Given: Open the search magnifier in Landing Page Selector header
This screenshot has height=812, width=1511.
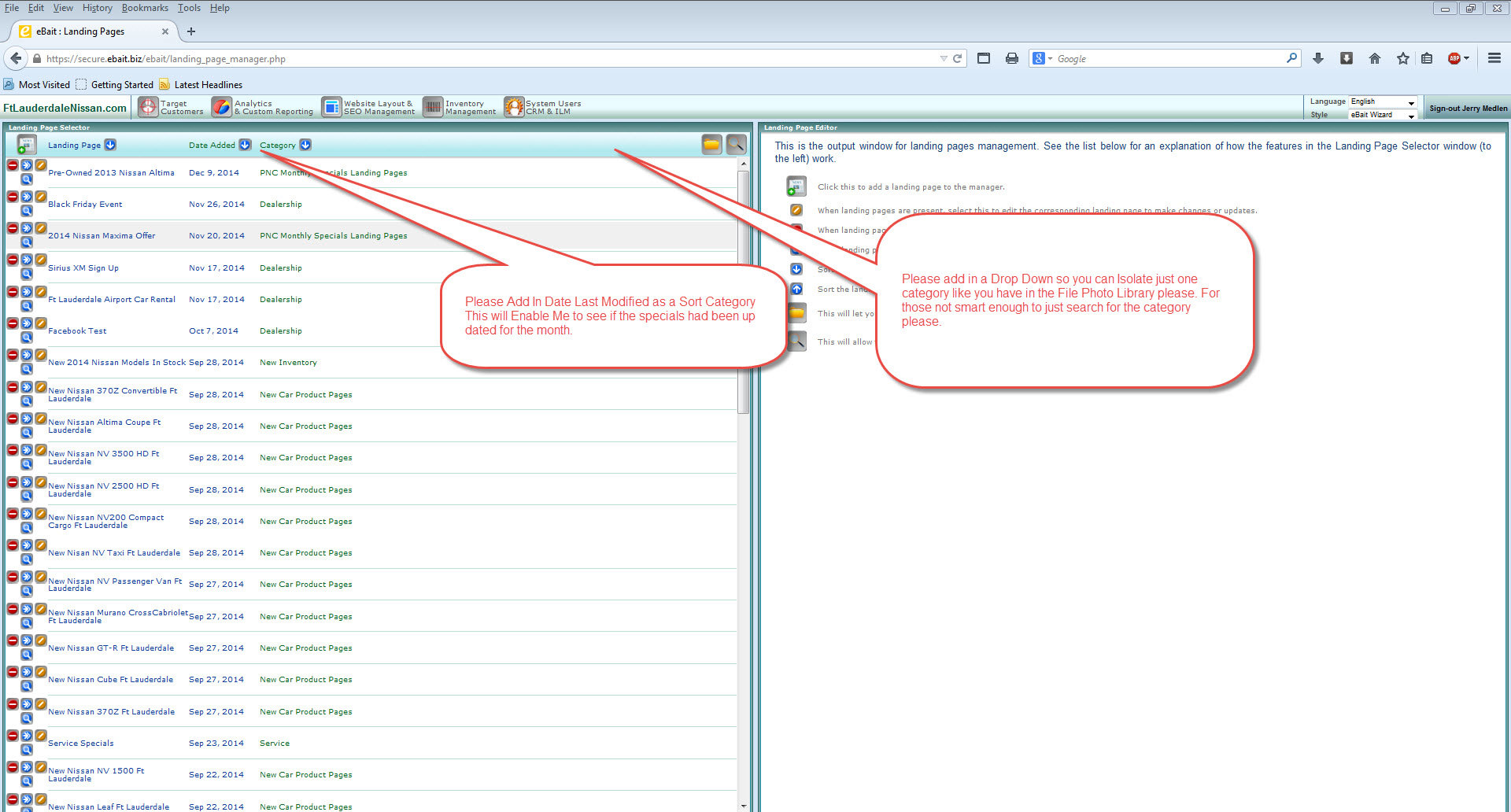Looking at the screenshot, I should tap(736, 144).
